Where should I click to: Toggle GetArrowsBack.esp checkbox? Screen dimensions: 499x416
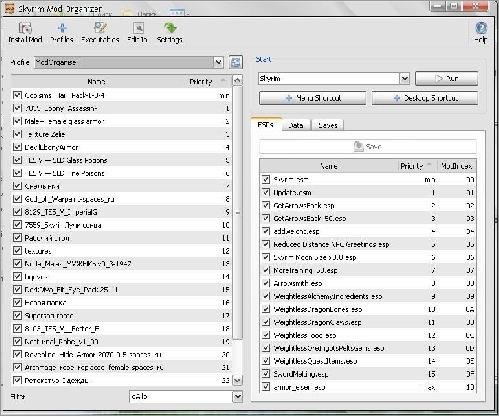tap(266, 205)
